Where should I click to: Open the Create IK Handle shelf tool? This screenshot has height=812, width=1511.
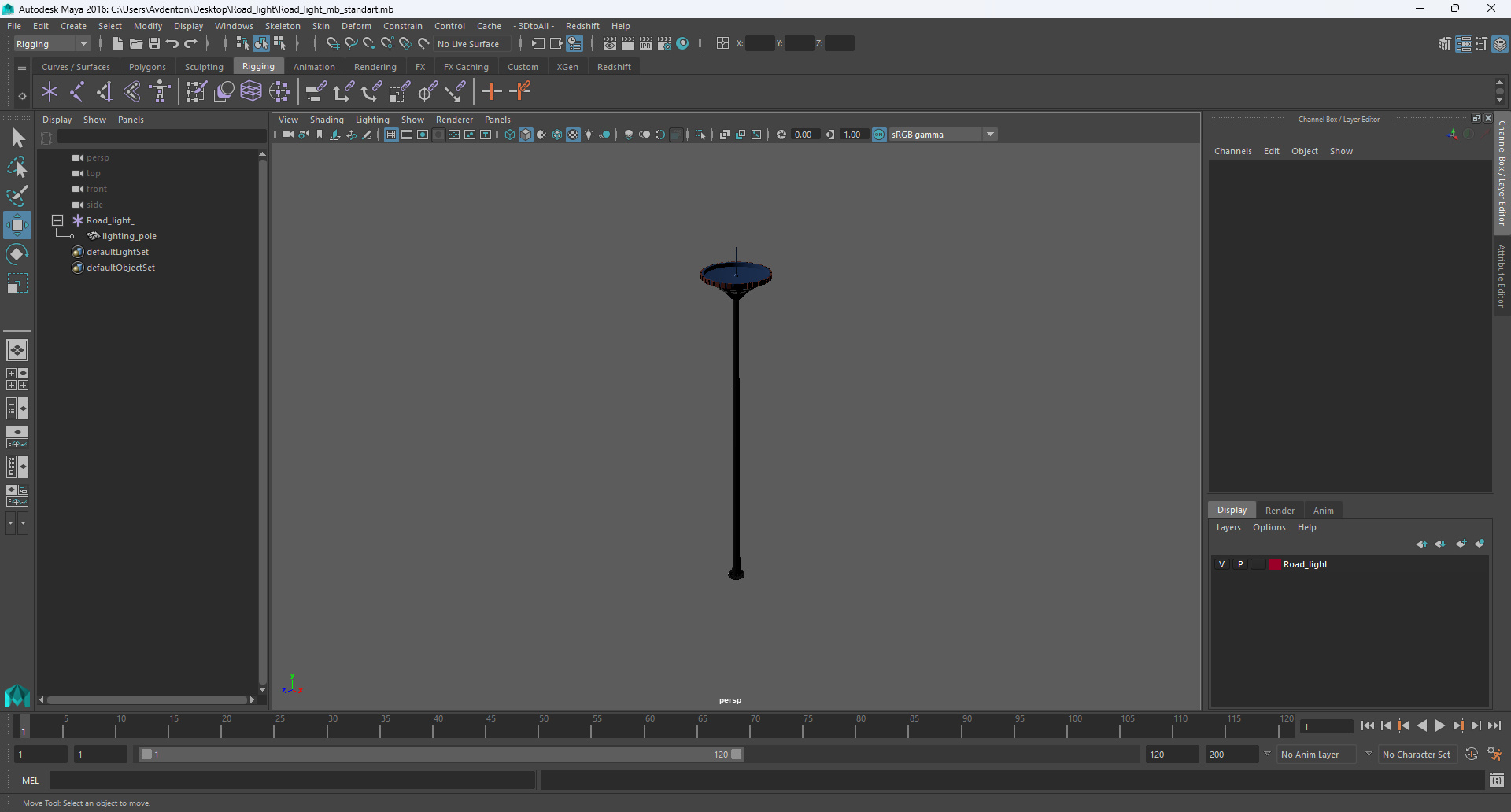(105, 92)
